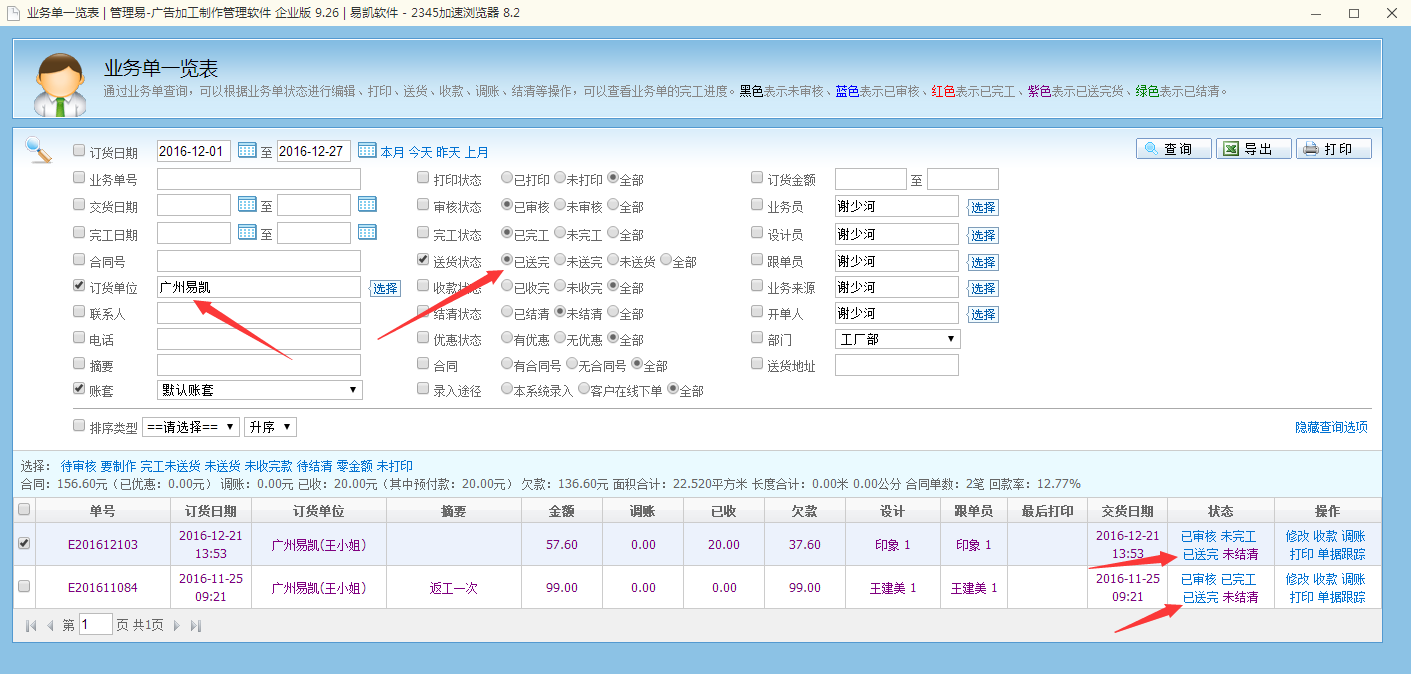Apply the 待审核 quick filter

pyautogui.click(x=78, y=466)
